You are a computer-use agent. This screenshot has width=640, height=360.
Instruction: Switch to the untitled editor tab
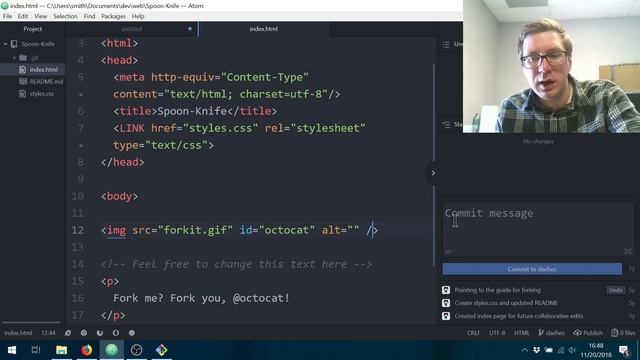pos(131,29)
